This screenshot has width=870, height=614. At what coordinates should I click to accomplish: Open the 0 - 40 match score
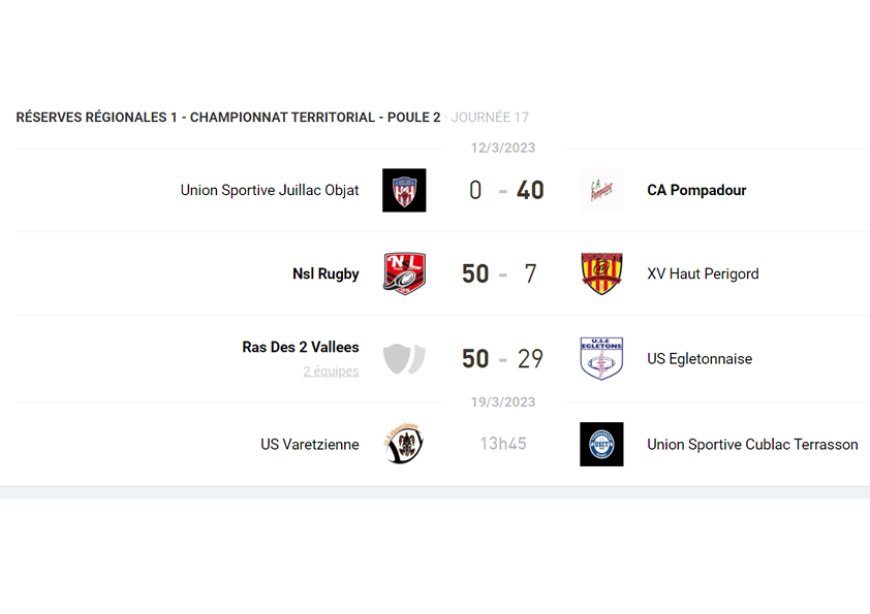tap(506, 190)
